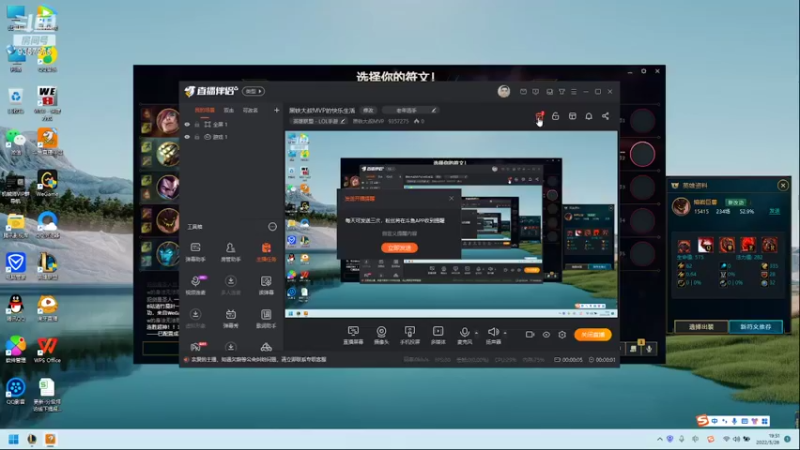The image size is (800, 450).
Task: Expand the system tray hidden icons arrow
Action: 659,439
